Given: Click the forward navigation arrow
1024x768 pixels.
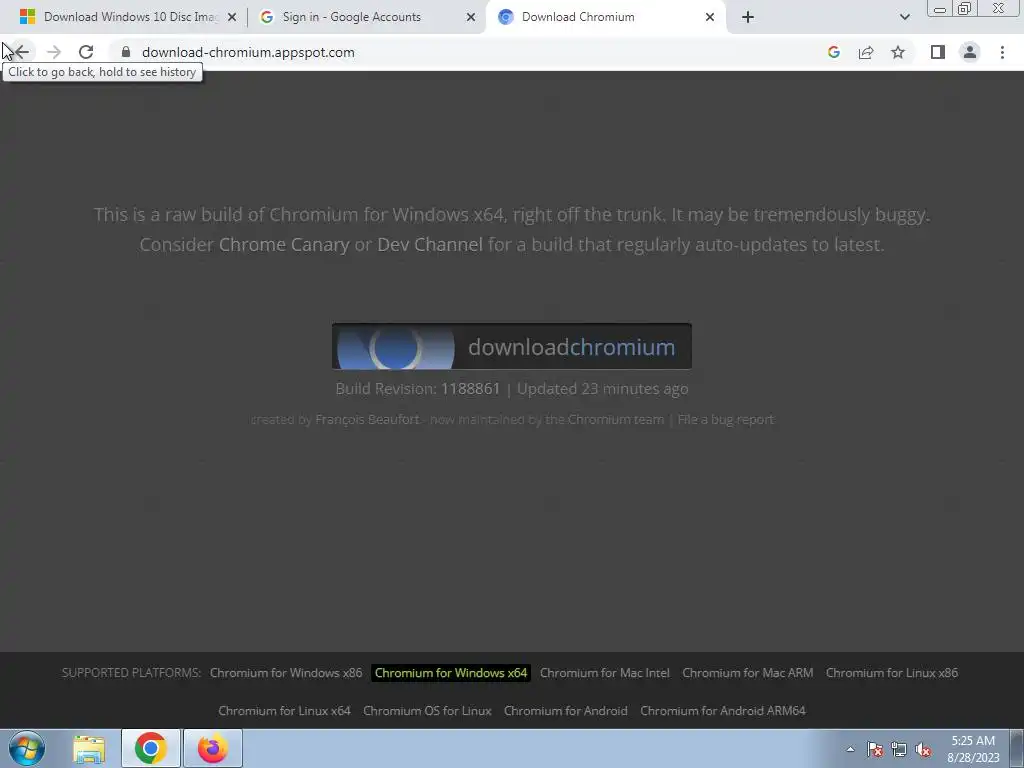Looking at the screenshot, I should coord(54,52).
